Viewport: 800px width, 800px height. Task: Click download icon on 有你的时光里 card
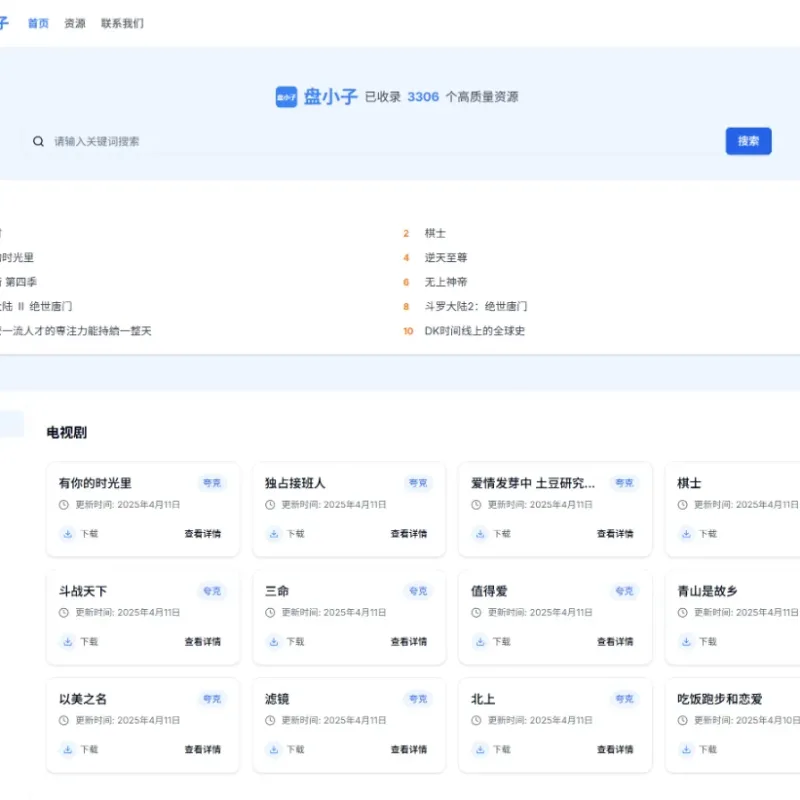(67, 534)
